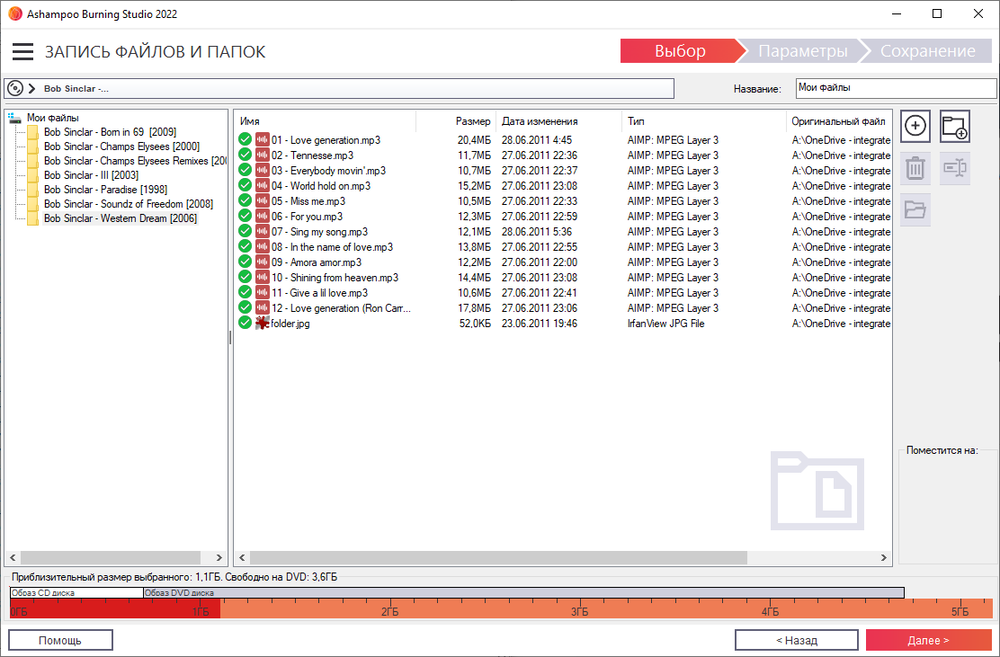Switch to the Сохранение step tab
Image resolution: width=1000 pixels, height=657 pixels.
[927, 51]
